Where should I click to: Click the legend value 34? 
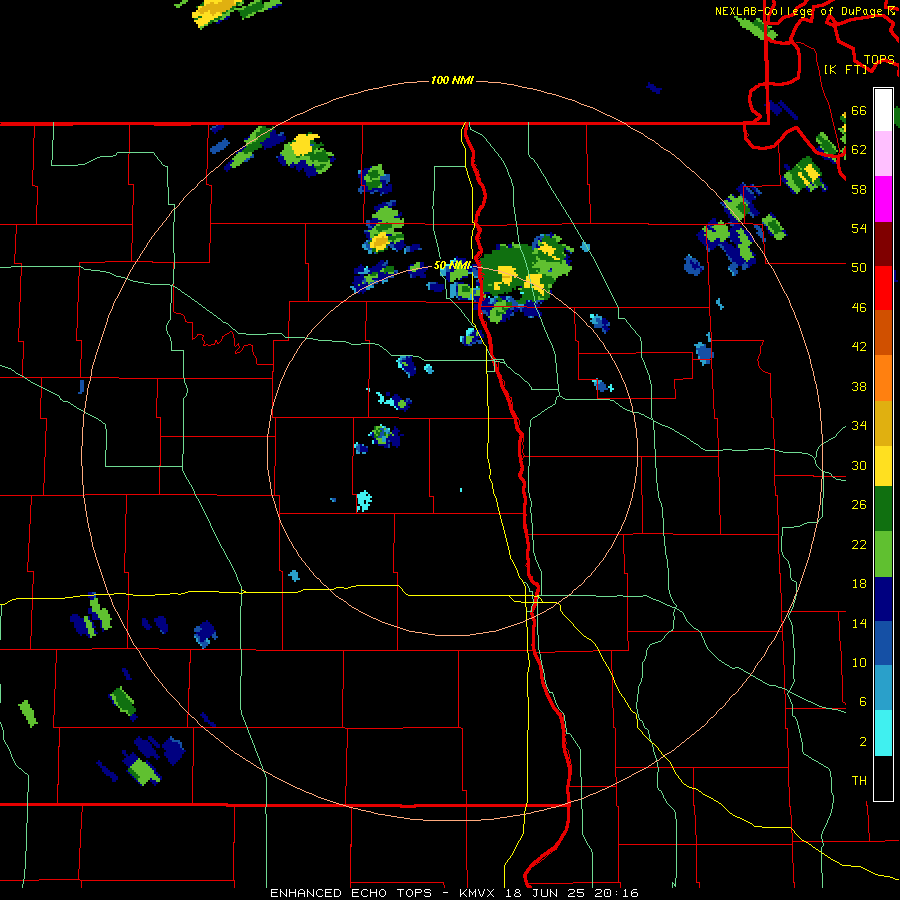859,425
